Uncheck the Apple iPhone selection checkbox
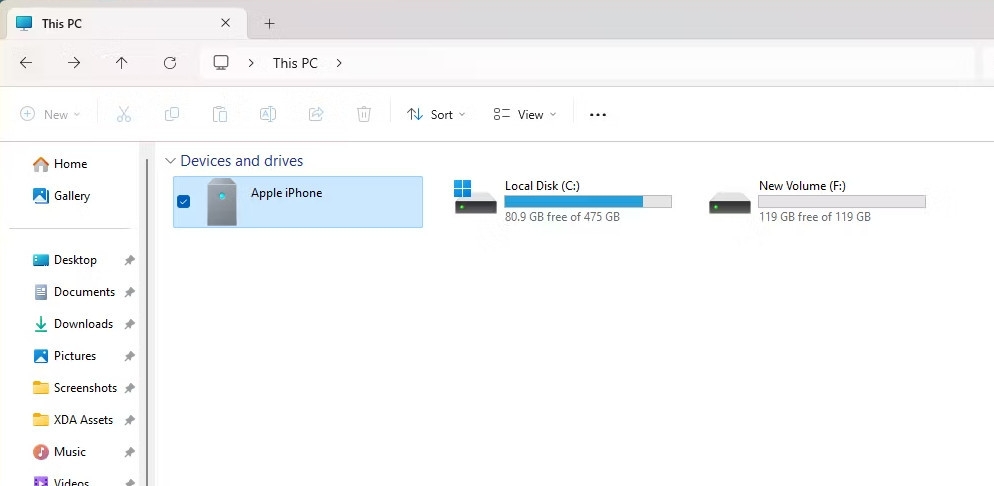This screenshot has width=994, height=486. [183, 201]
